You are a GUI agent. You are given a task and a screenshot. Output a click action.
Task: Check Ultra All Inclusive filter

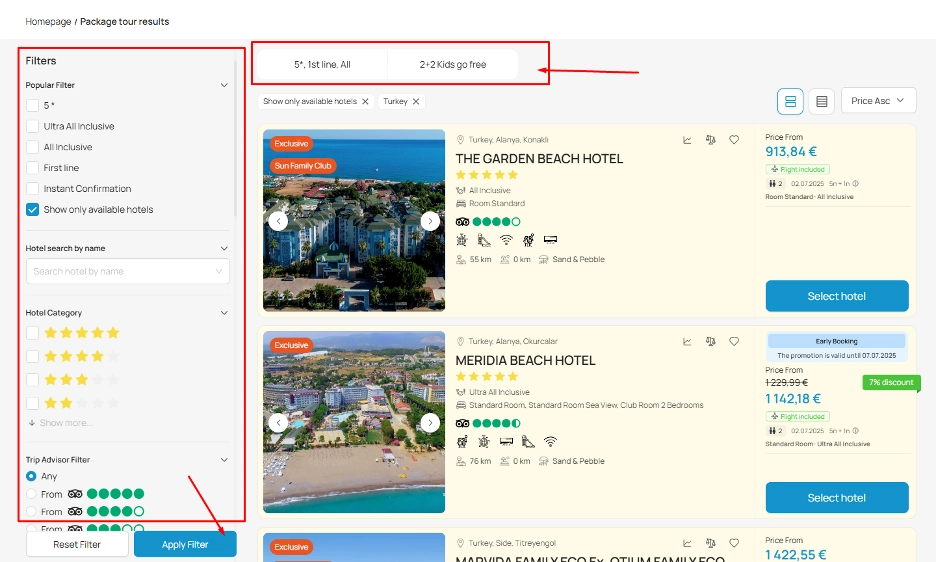(x=33, y=127)
